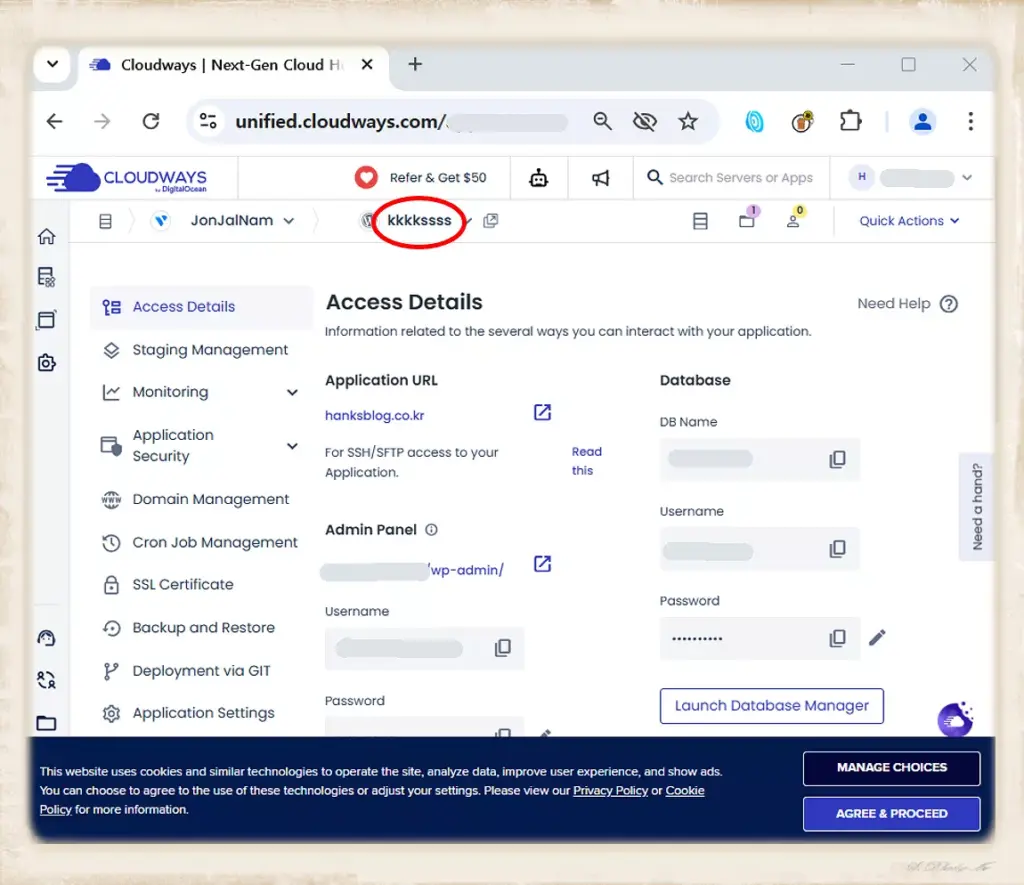Open wp-admin panel external link icon
This screenshot has height=885, width=1024.
542,564
